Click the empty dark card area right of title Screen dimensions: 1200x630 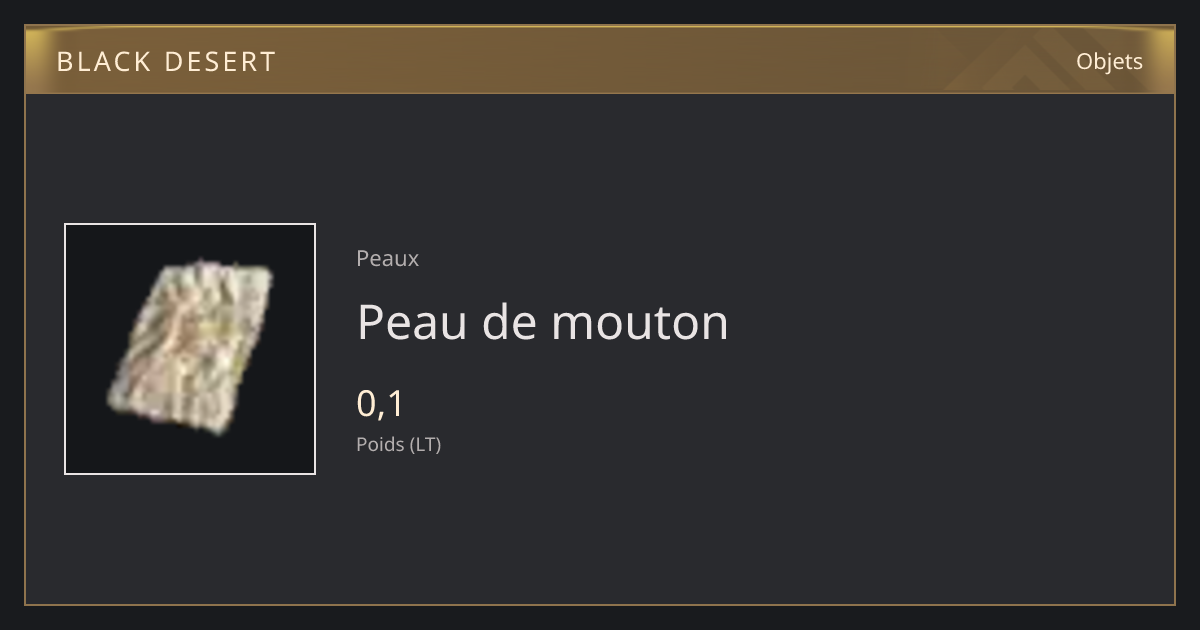point(950,322)
